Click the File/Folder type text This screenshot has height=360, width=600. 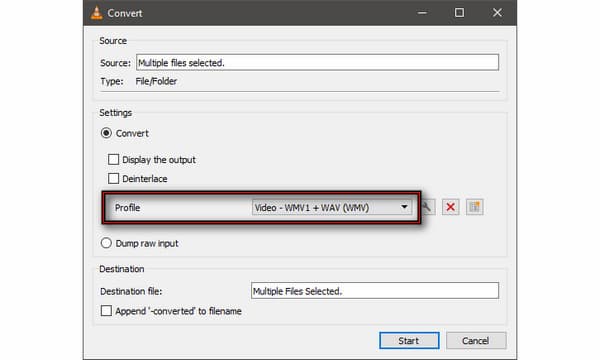[x=156, y=81]
